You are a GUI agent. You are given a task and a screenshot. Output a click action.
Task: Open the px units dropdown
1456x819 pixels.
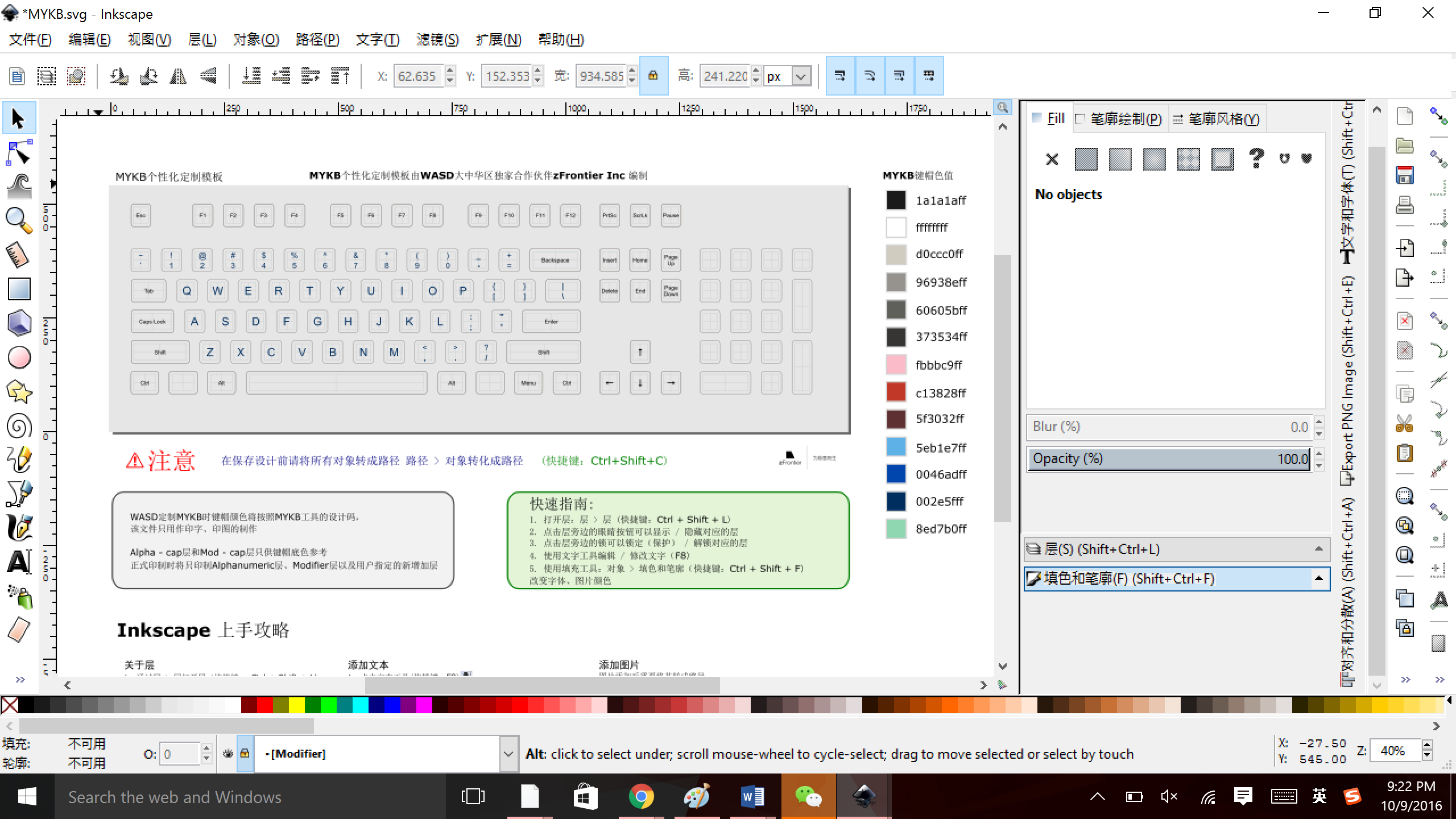point(801,76)
